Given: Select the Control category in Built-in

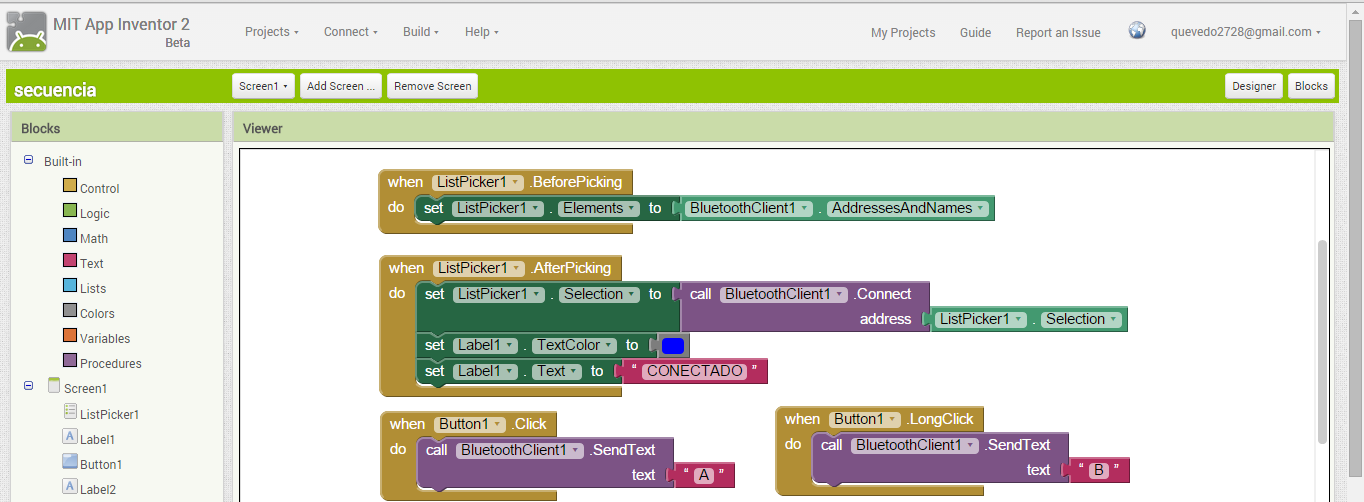Looking at the screenshot, I should (100, 188).
